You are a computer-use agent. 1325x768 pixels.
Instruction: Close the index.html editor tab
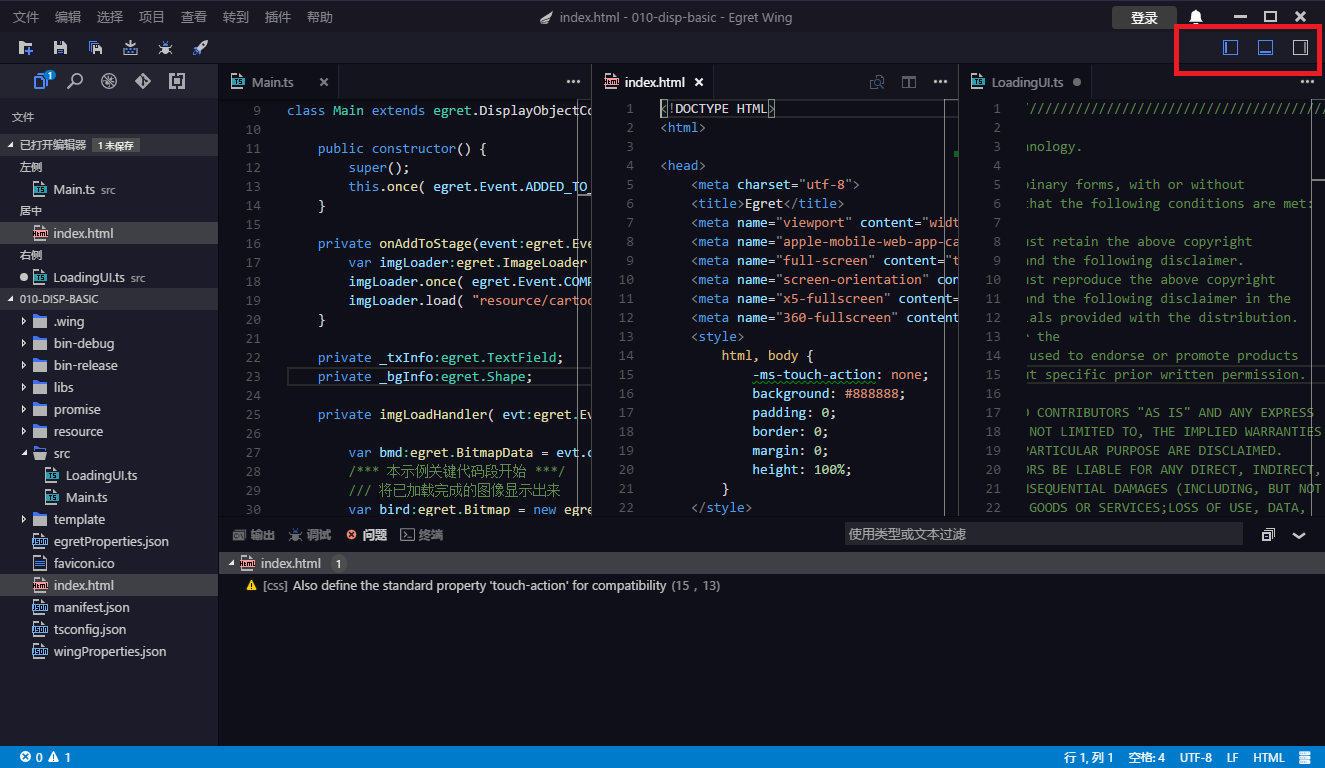click(699, 83)
